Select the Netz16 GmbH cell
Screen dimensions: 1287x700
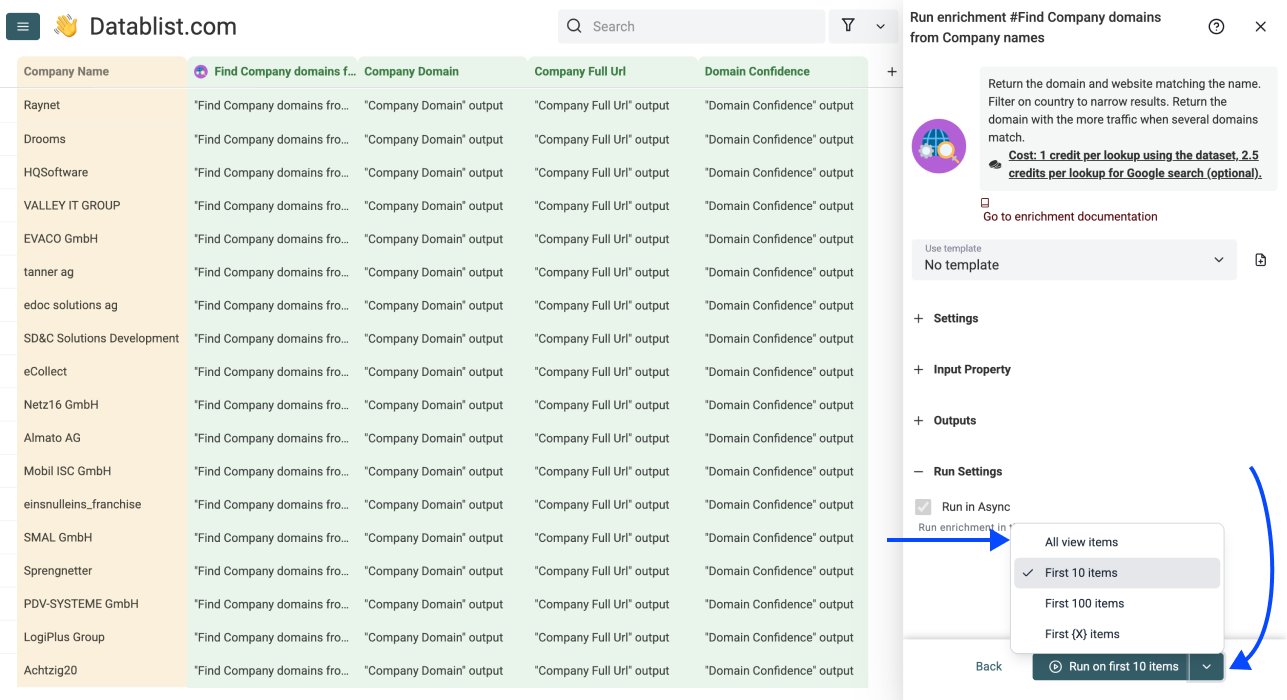click(x=101, y=404)
